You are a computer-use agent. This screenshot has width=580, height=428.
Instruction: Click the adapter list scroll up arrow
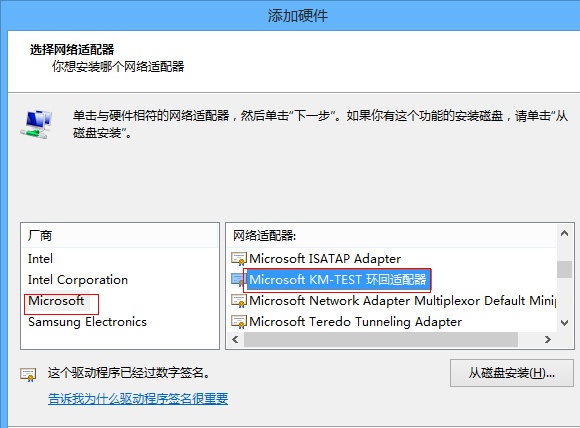click(564, 233)
